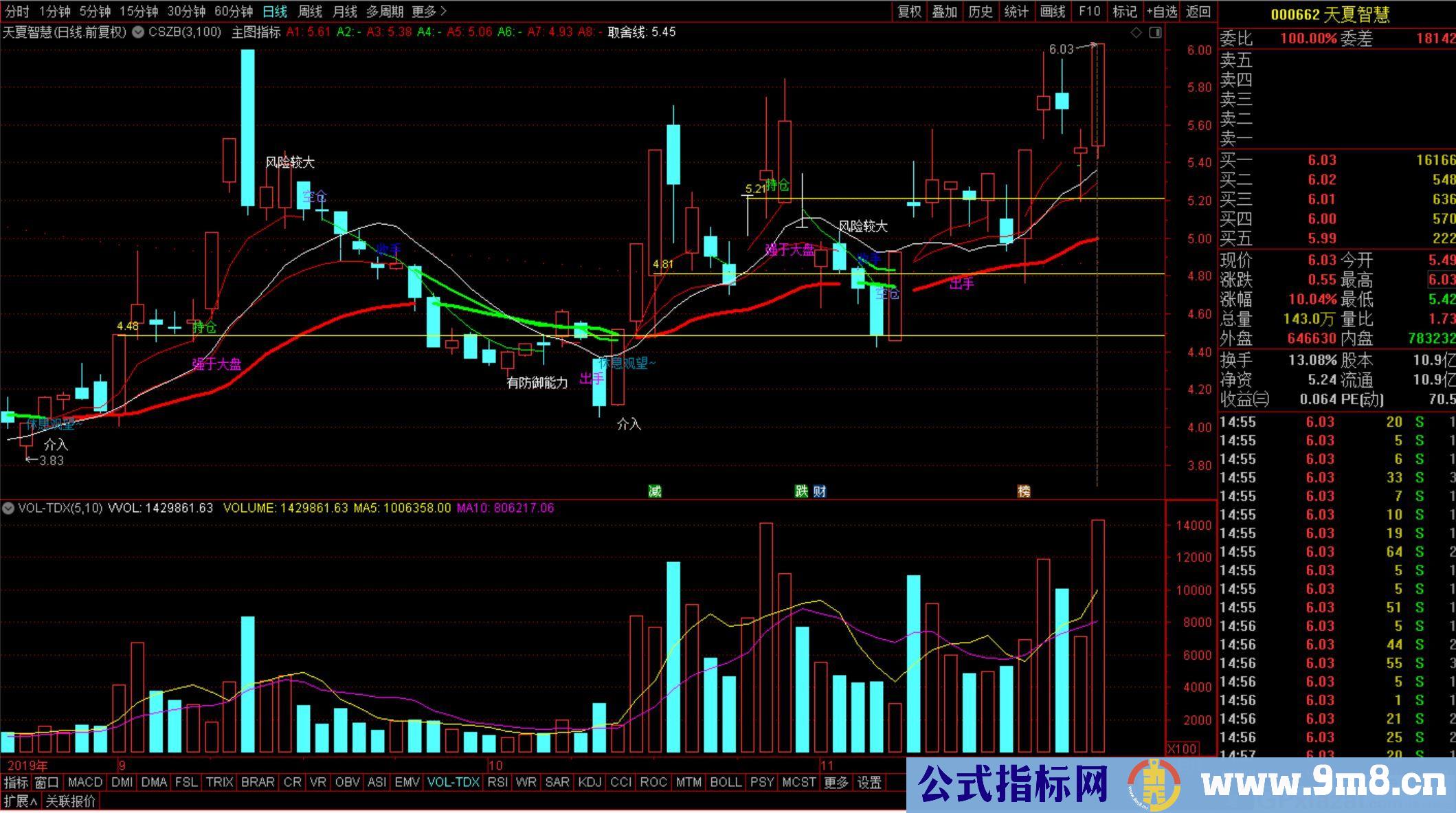Select the 60分钟 timeframe tab
The height and width of the screenshot is (813, 1456).
[234, 11]
